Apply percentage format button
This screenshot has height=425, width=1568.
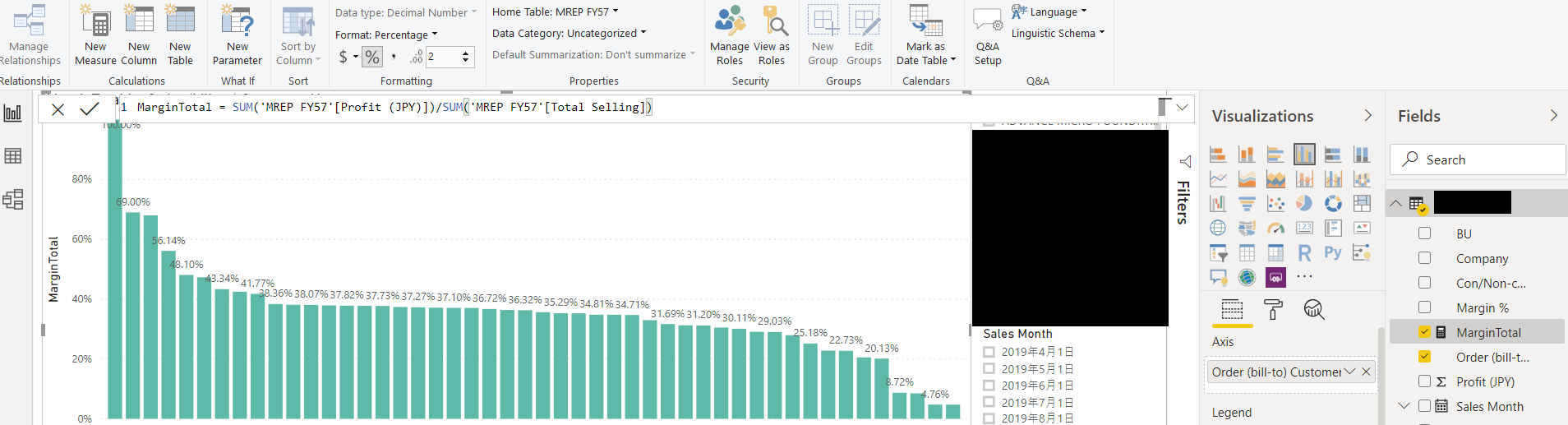tap(372, 57)
